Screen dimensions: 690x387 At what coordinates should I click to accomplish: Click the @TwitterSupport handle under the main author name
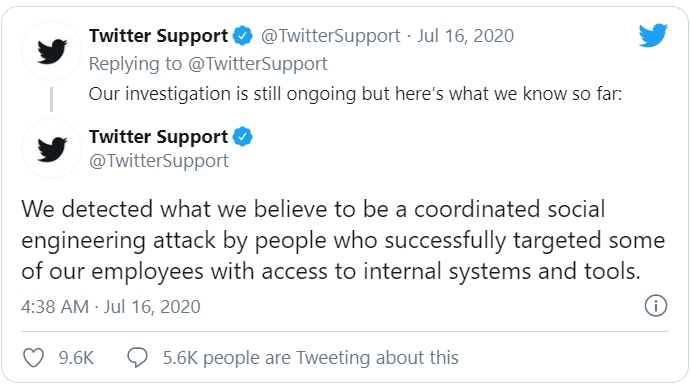click(x=159, y=161)
